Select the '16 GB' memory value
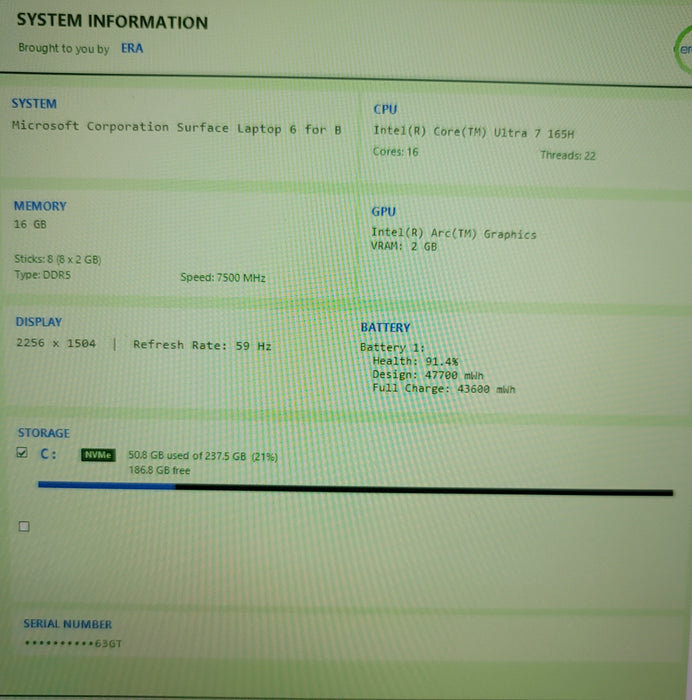The width and height of the screenshot is (692, 700). 30,224
